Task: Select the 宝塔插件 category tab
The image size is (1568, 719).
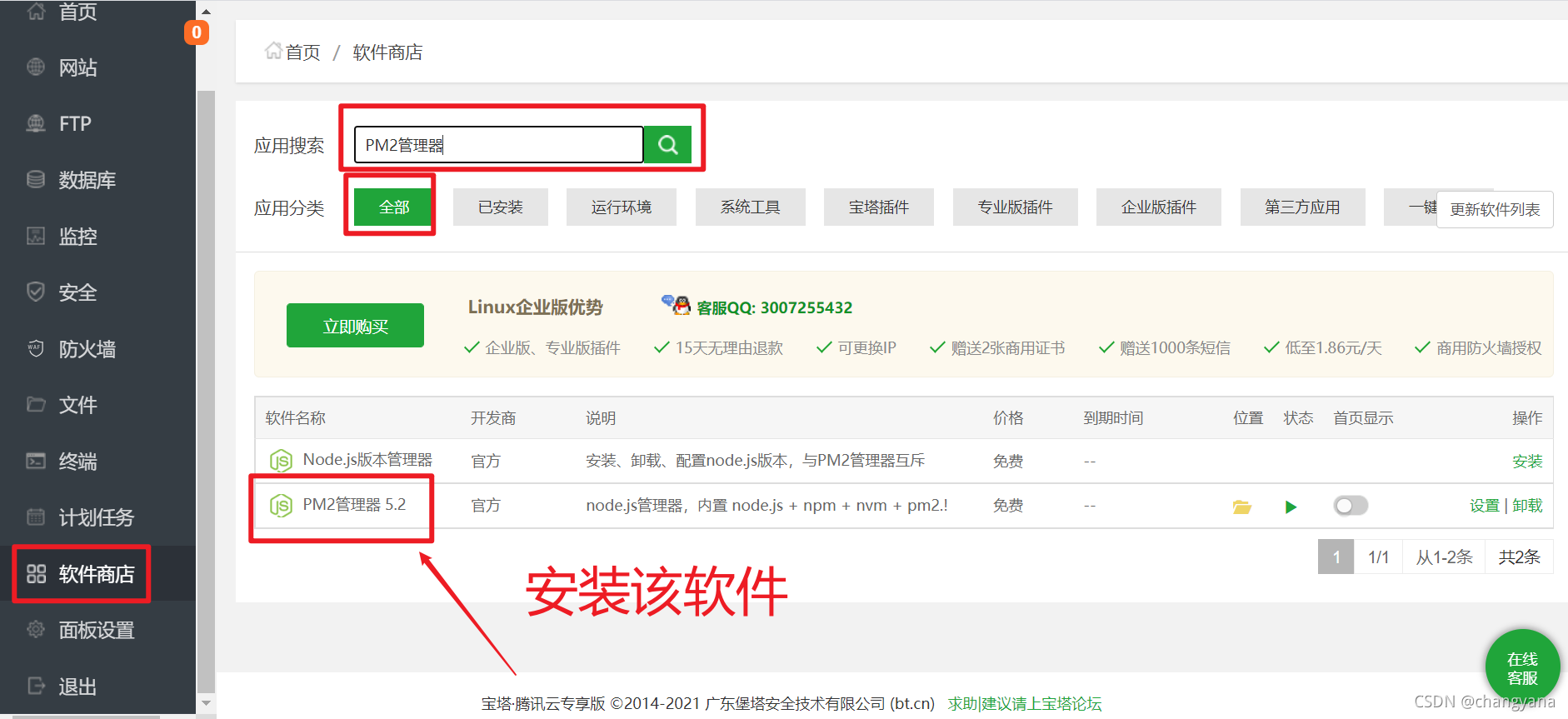Action: (x=879, y=207)
